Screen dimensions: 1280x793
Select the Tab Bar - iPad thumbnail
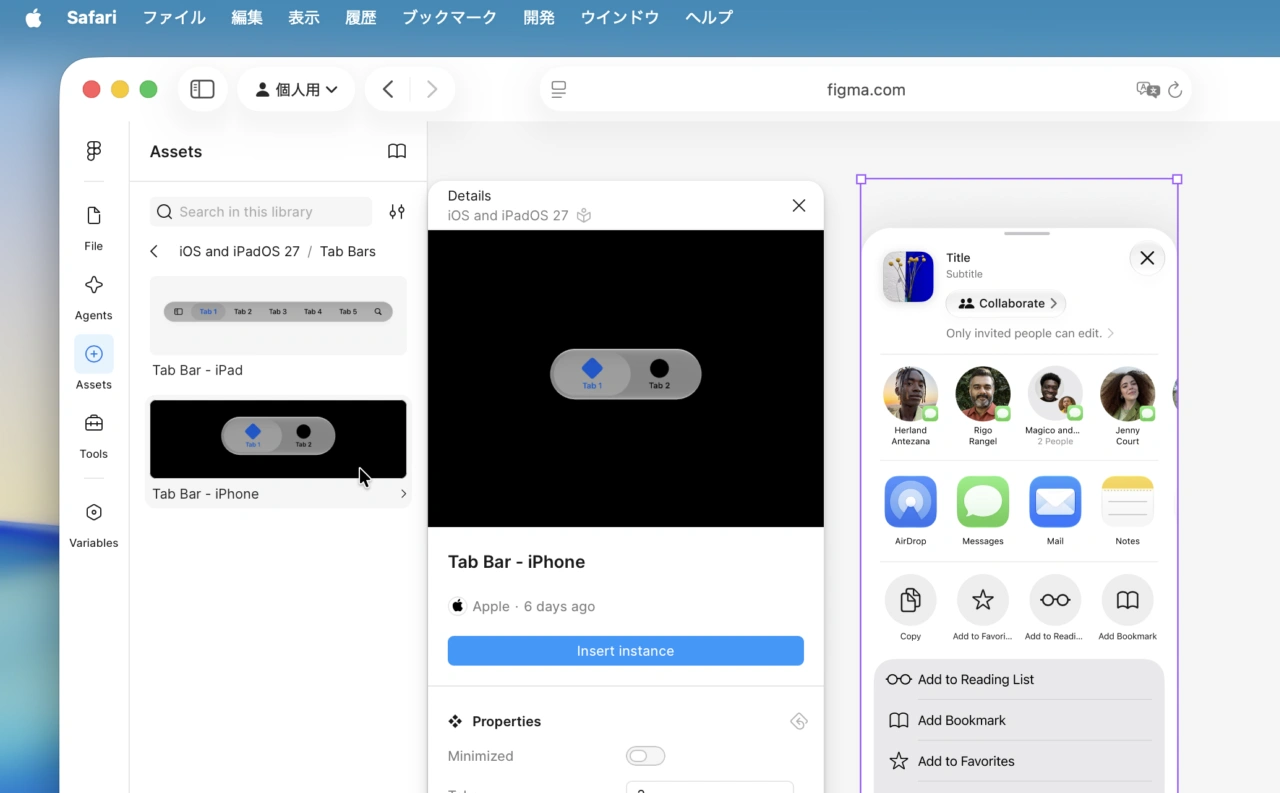click(278, 315)
